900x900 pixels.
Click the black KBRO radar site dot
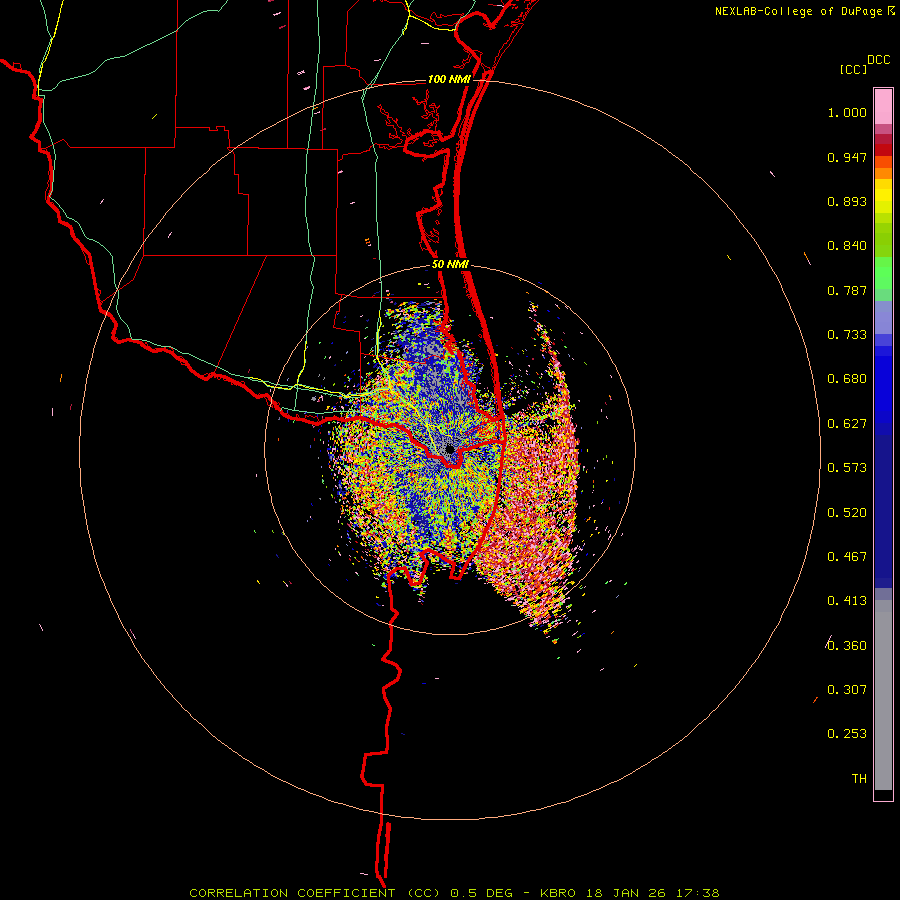click(450, 449)
